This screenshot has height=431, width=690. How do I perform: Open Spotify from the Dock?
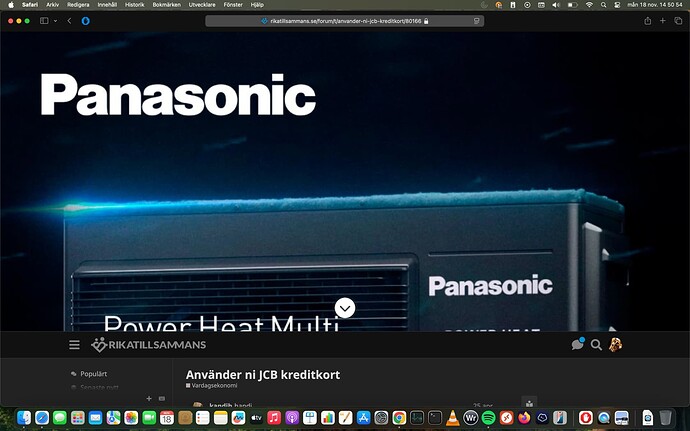point(488,417)
